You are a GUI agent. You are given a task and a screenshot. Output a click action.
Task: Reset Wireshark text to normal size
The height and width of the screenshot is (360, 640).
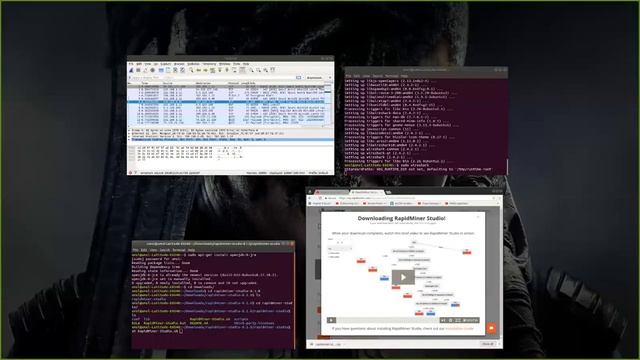tap(266, 70)
